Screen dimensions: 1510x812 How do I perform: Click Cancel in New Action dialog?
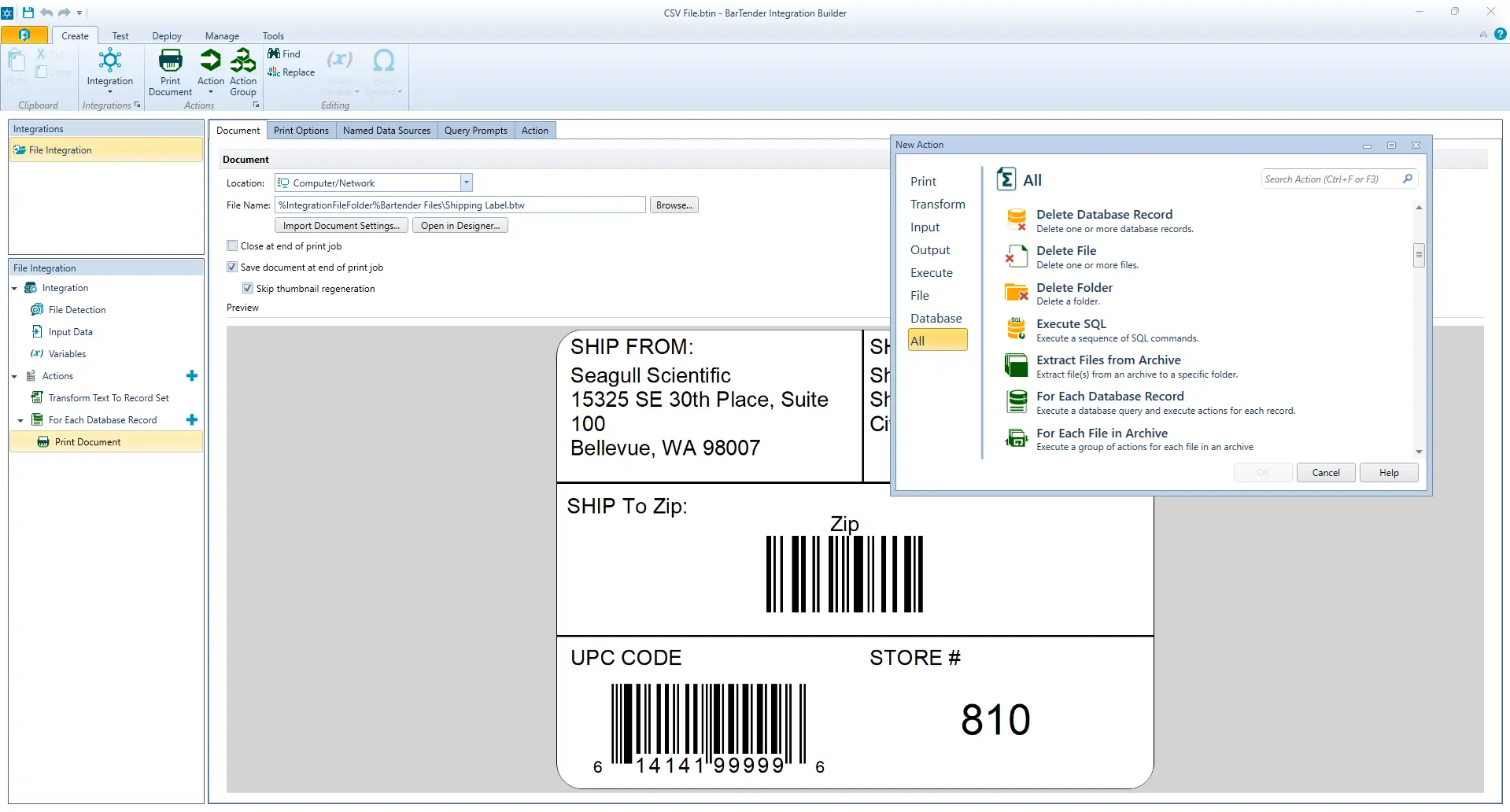click(1326, 473)
